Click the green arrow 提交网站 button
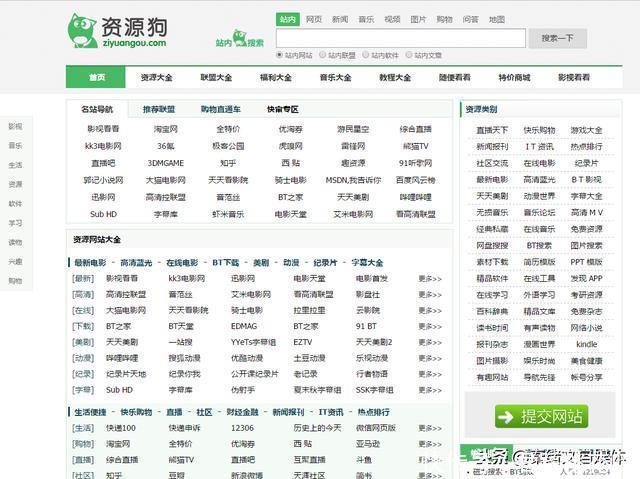The height and width of the screenshot is (479, 640). pos(541,417)
